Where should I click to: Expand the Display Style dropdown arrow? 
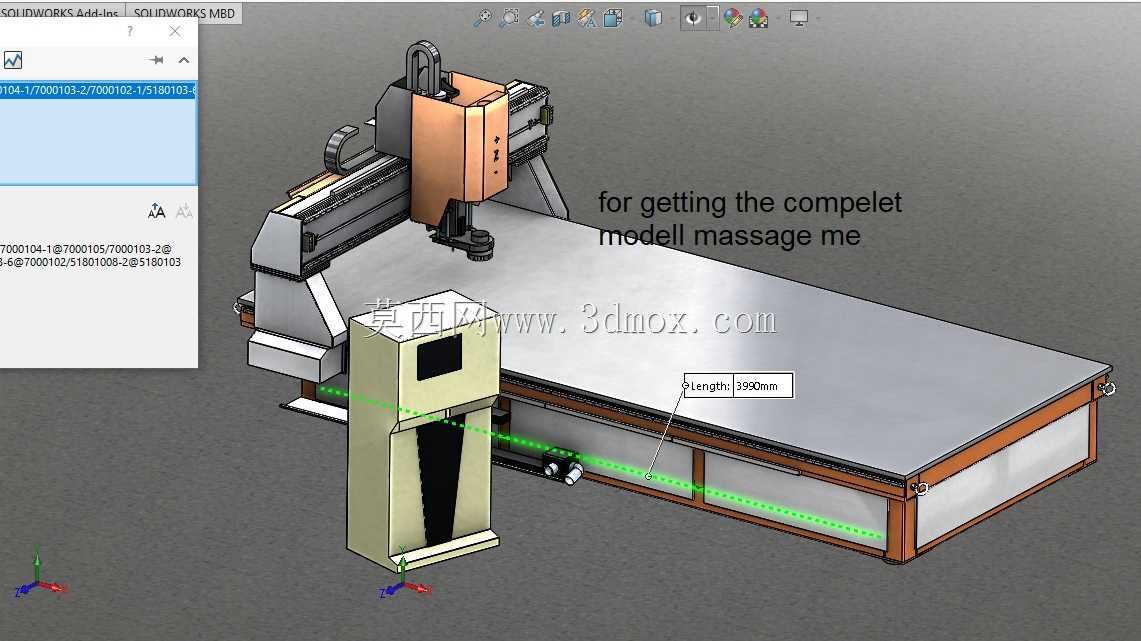click(x=672, y=18)
